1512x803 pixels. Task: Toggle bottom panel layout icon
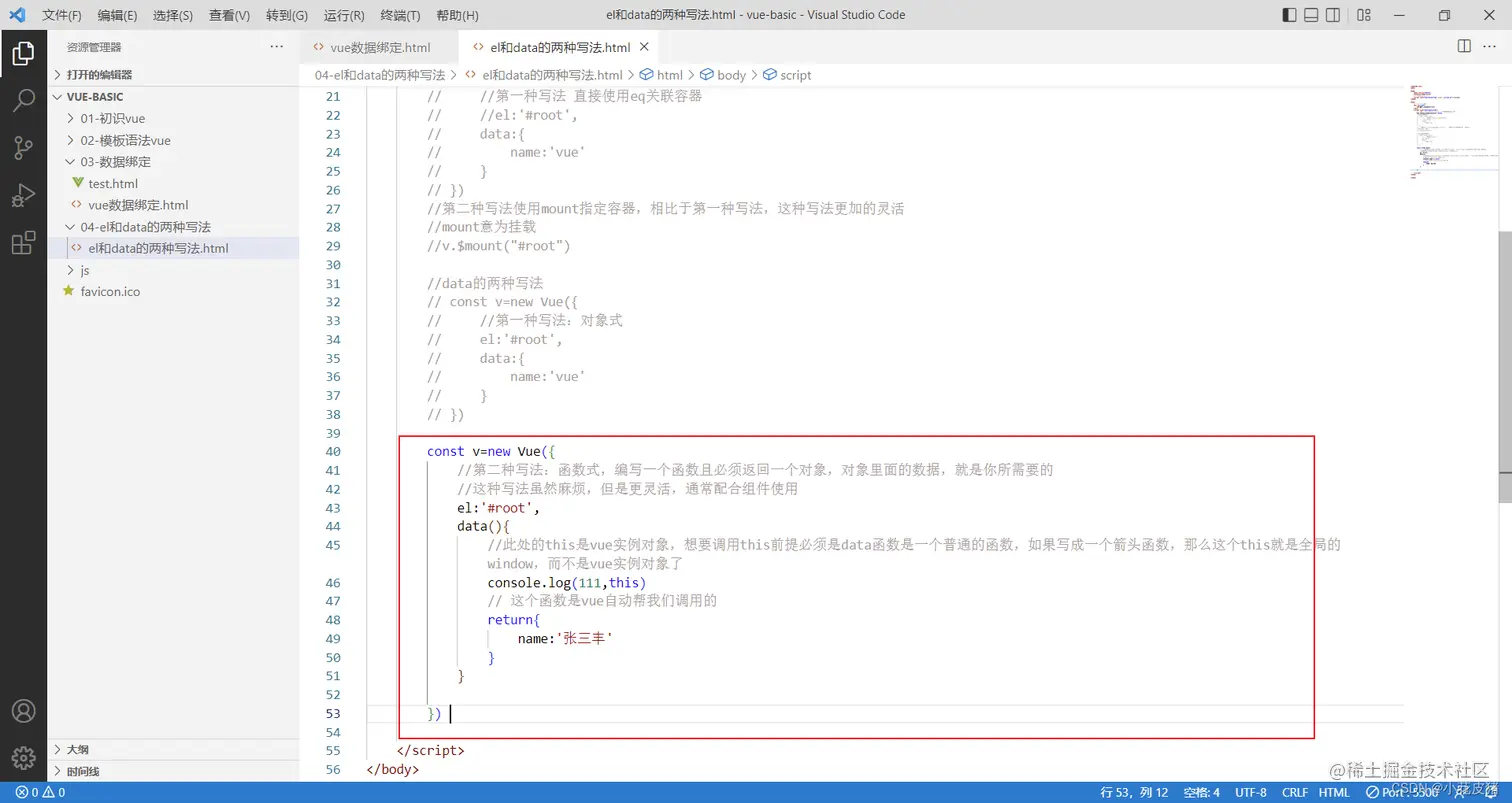tap(1311, 15)
